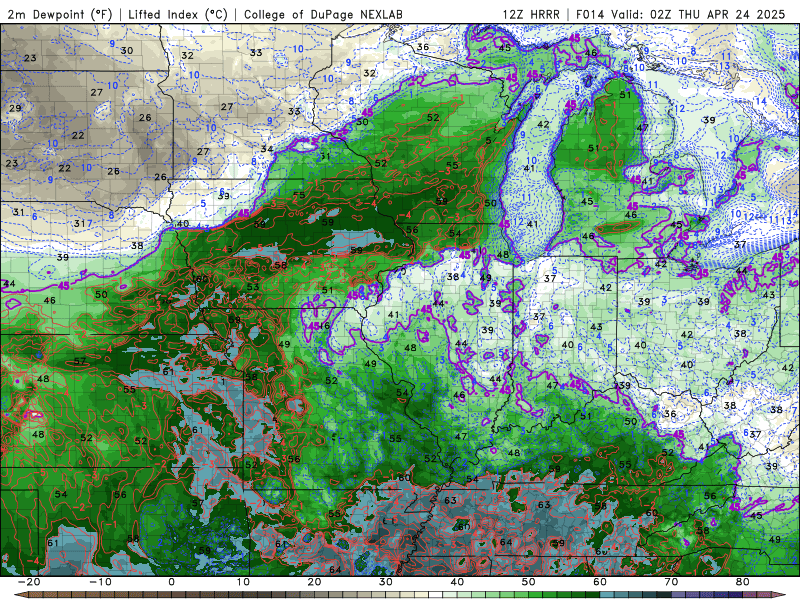Click the '-20' colorbar scale label
The image size is (800, 600).
(x=29, y=582)
